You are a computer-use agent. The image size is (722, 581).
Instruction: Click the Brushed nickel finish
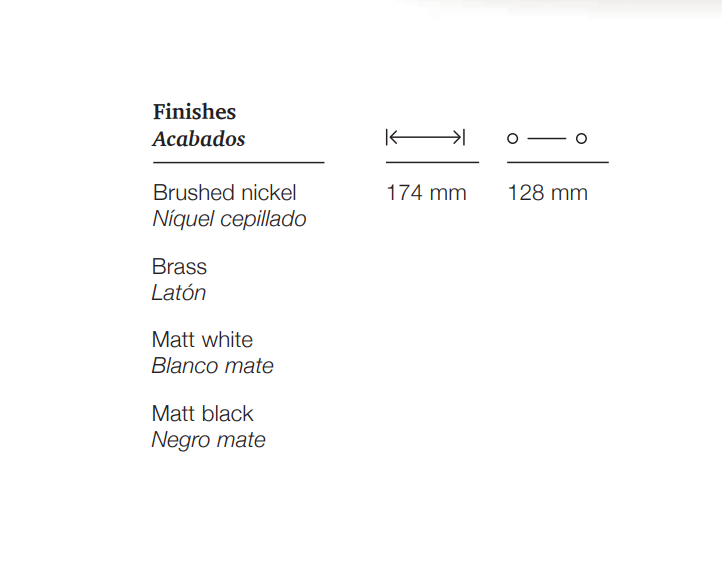coord(225,192)
